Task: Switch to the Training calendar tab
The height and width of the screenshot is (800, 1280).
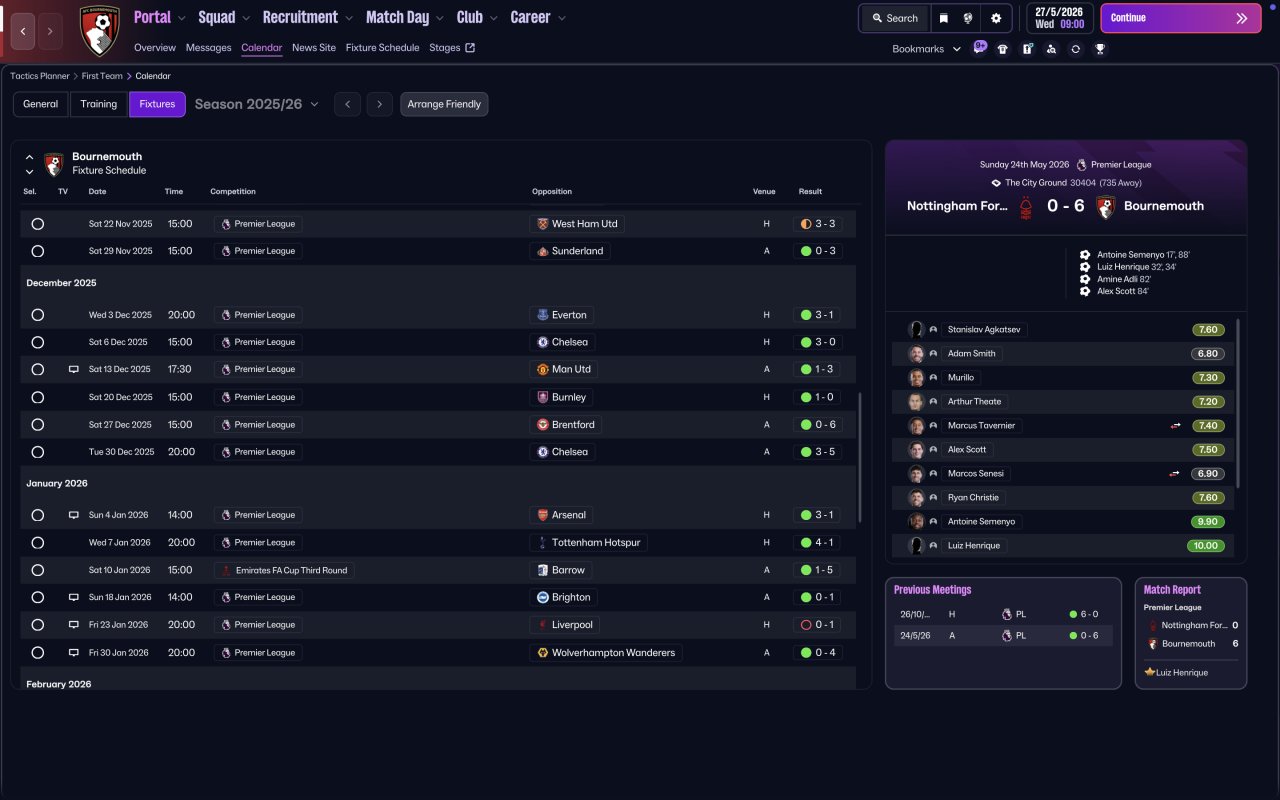Action: pos(99,104)
